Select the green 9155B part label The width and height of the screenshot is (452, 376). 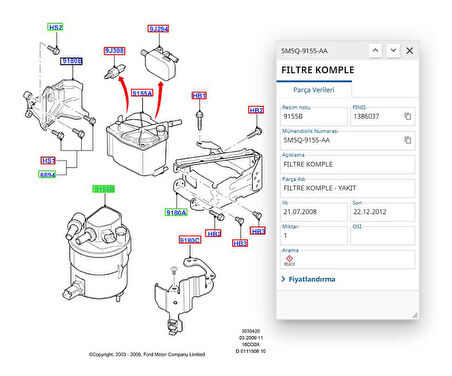[x=104, y=189]
